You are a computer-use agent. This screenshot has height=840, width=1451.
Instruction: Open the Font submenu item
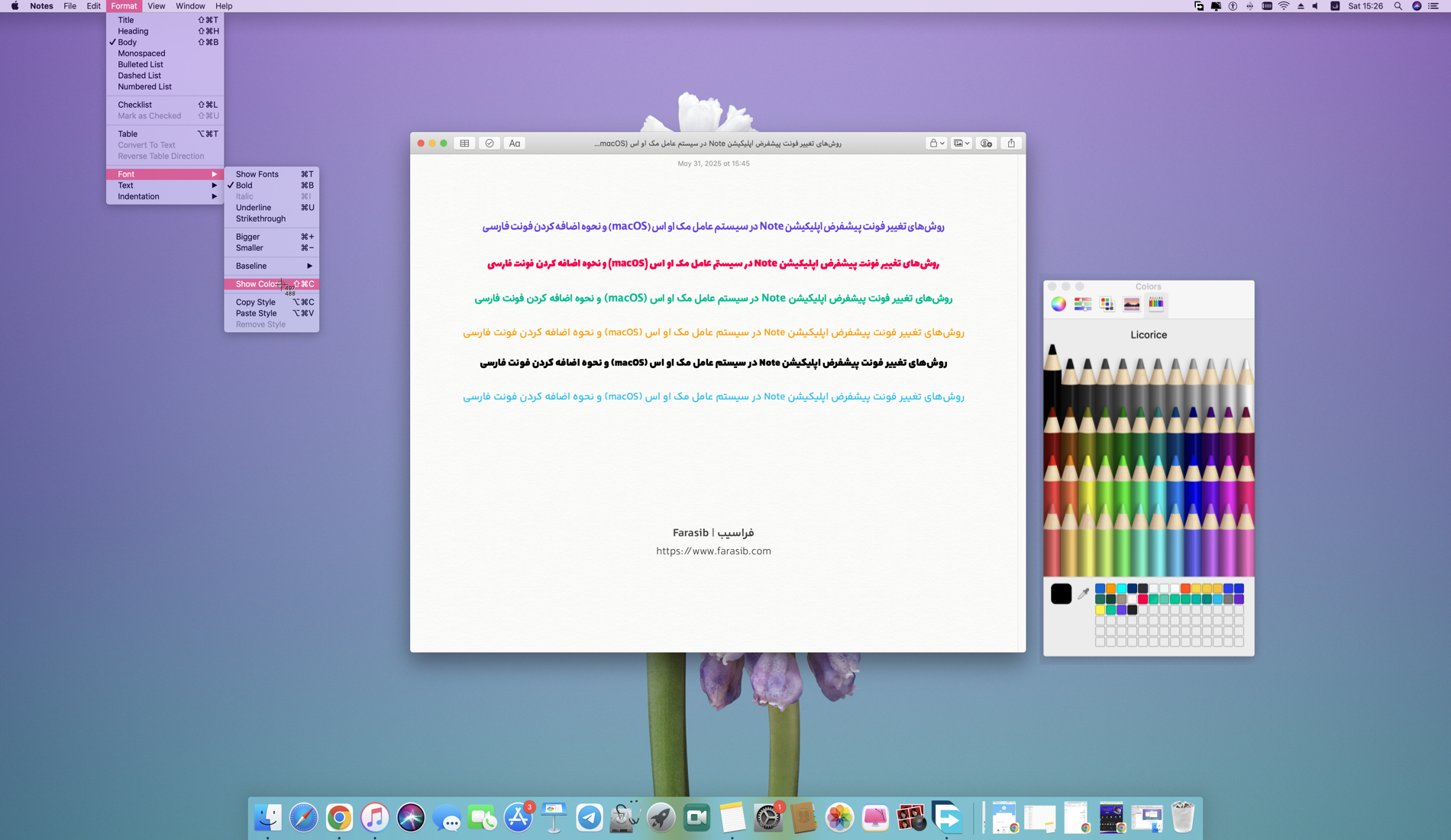point(165,174)
